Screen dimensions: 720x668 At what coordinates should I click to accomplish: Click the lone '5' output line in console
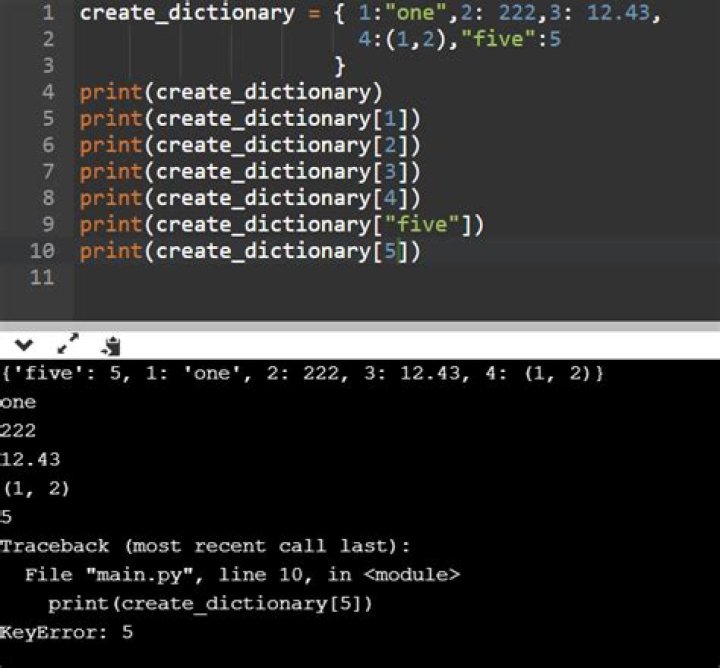6,517
